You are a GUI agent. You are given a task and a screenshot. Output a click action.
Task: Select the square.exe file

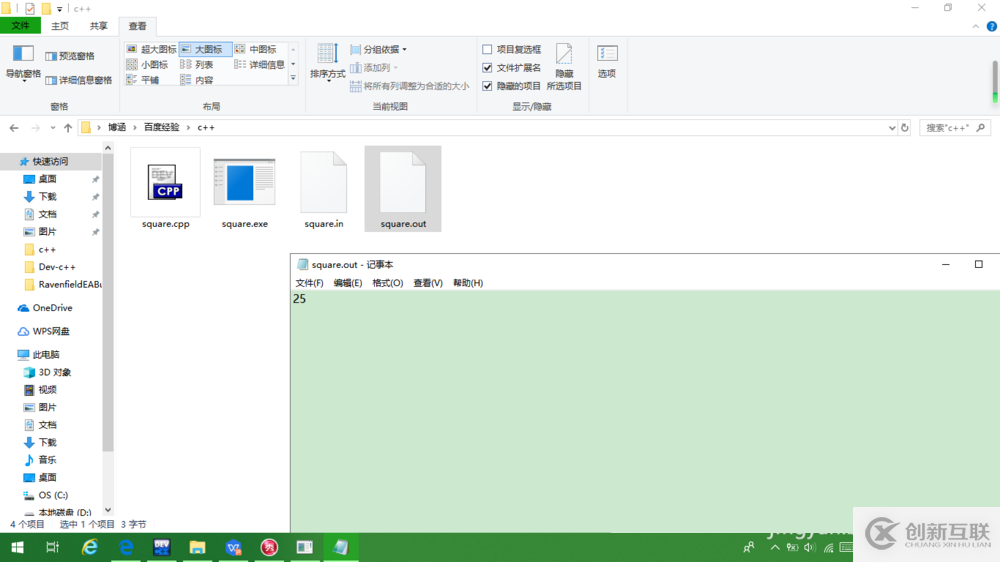click(245, 189)
